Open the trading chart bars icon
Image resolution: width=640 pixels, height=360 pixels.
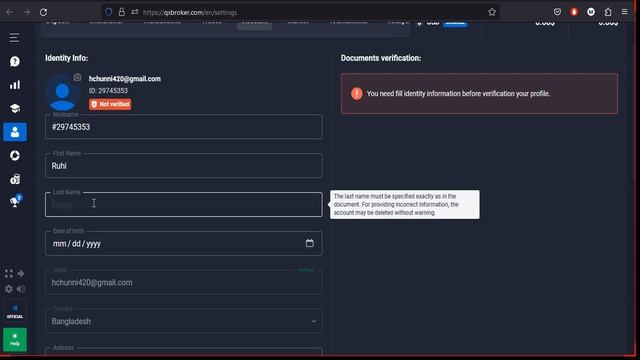pos(15,85)
